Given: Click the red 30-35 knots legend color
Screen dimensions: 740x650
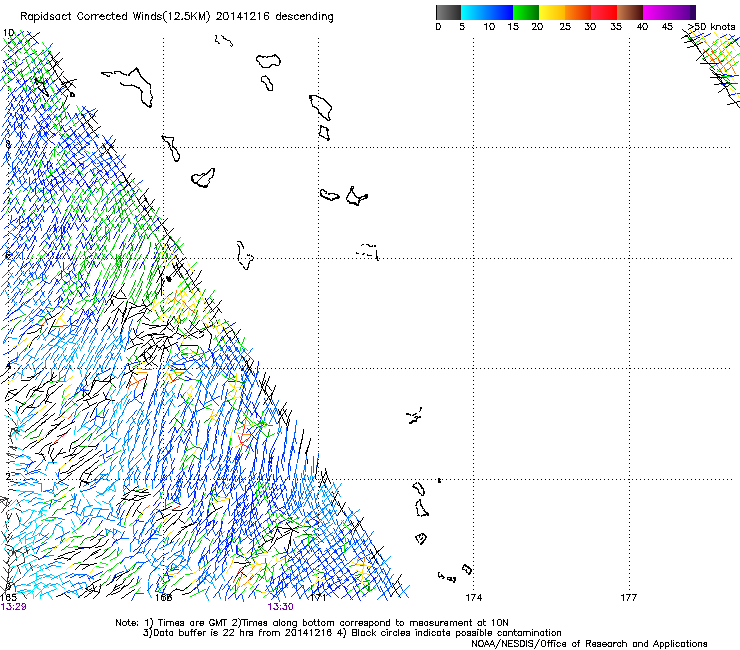Looking at the screenshot, I should [x=604, y=12].
